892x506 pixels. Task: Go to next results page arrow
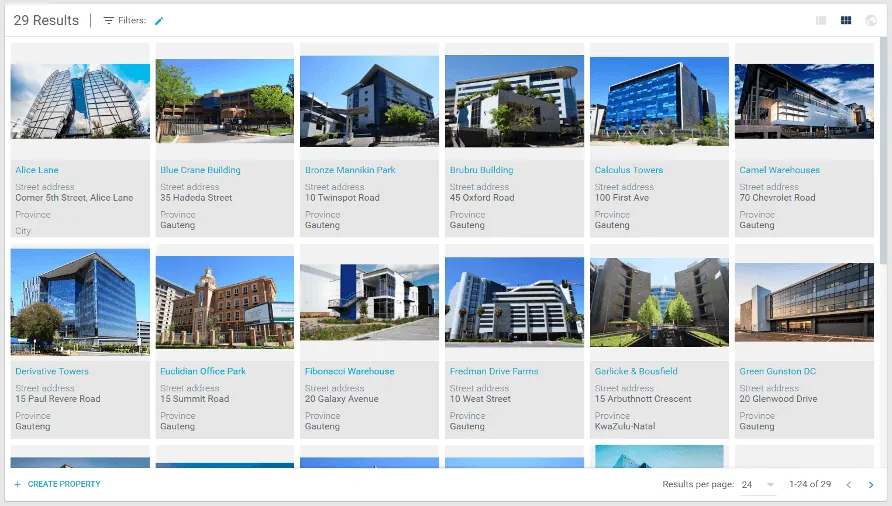pos(870,484)
